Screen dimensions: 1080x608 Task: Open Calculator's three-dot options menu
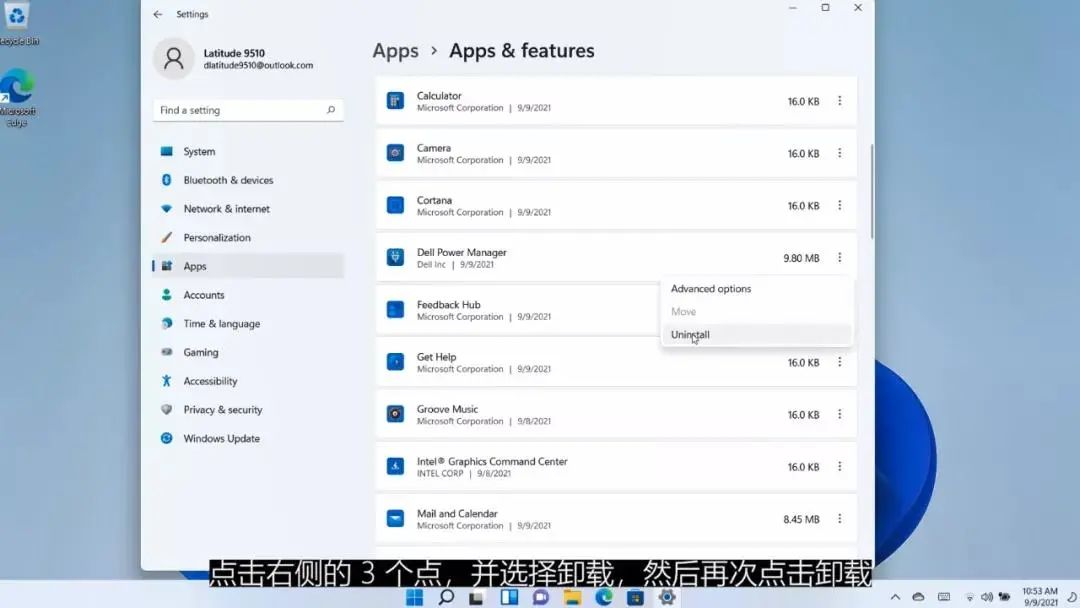coord(838,101)
